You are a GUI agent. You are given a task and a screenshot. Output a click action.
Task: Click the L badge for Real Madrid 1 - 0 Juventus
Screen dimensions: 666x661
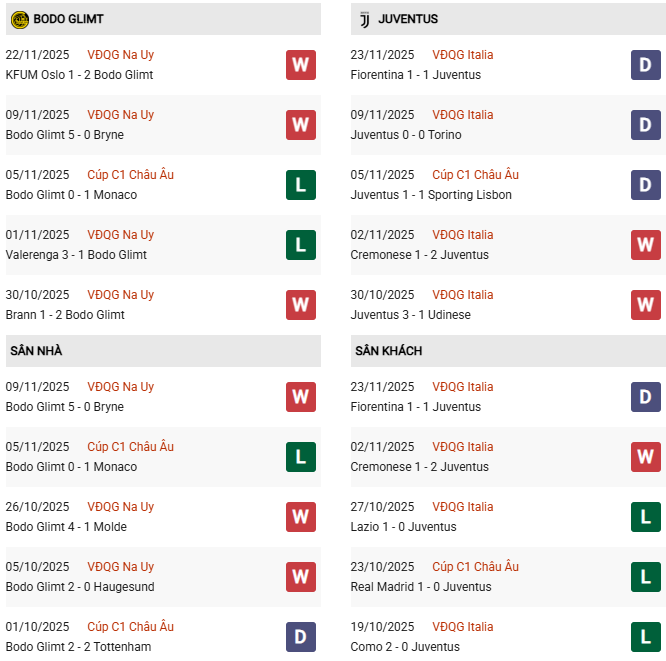645,577
